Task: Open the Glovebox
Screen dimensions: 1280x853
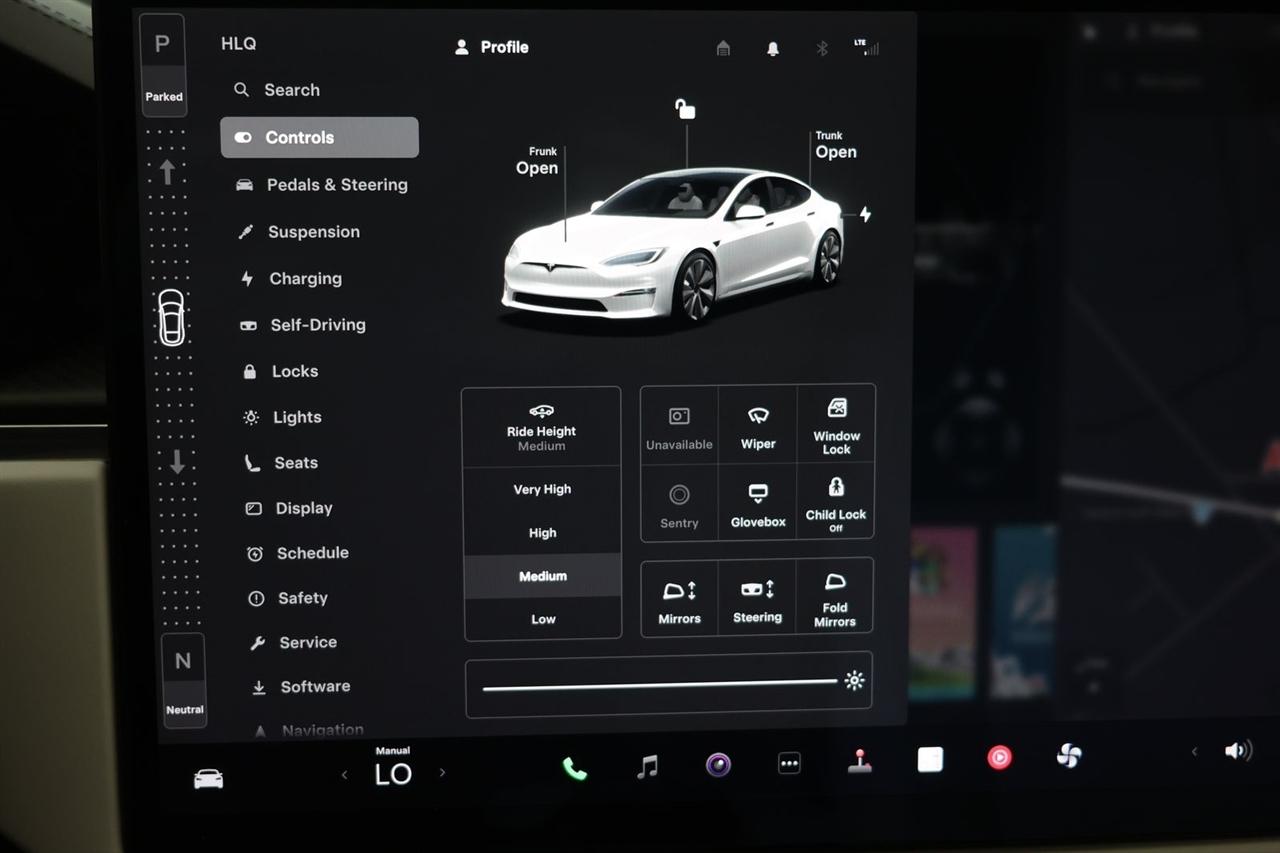Action: tap(758, 503)
